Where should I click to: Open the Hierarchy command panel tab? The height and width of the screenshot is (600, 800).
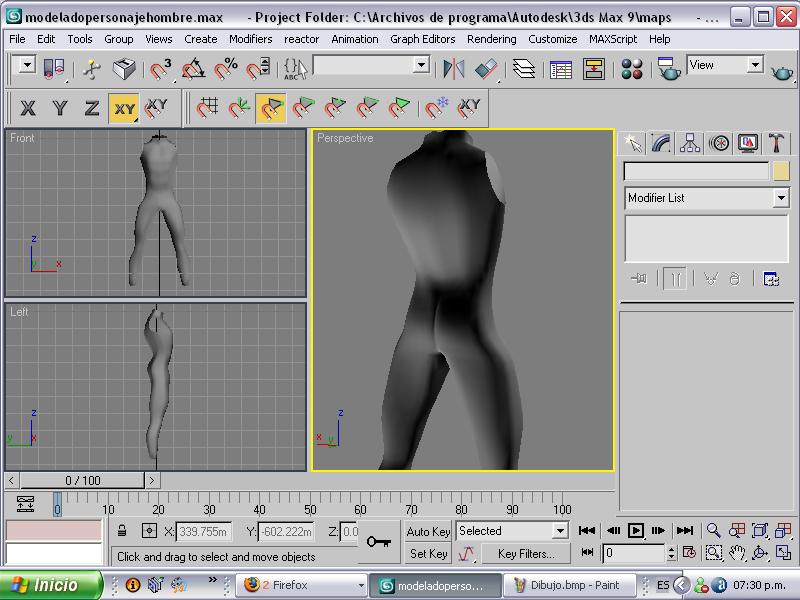pos(690,143)
